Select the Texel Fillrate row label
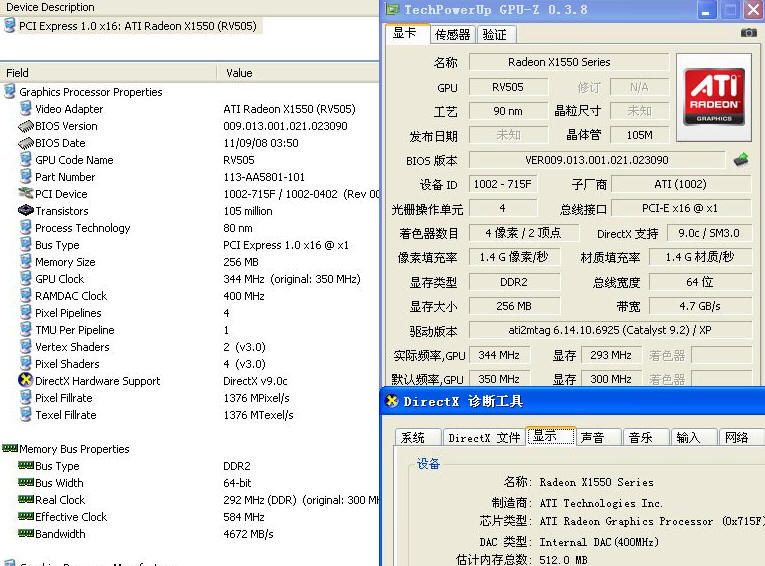Image resolution: width=765 pixels, height=566 pixels. click(x=66, y=415)
